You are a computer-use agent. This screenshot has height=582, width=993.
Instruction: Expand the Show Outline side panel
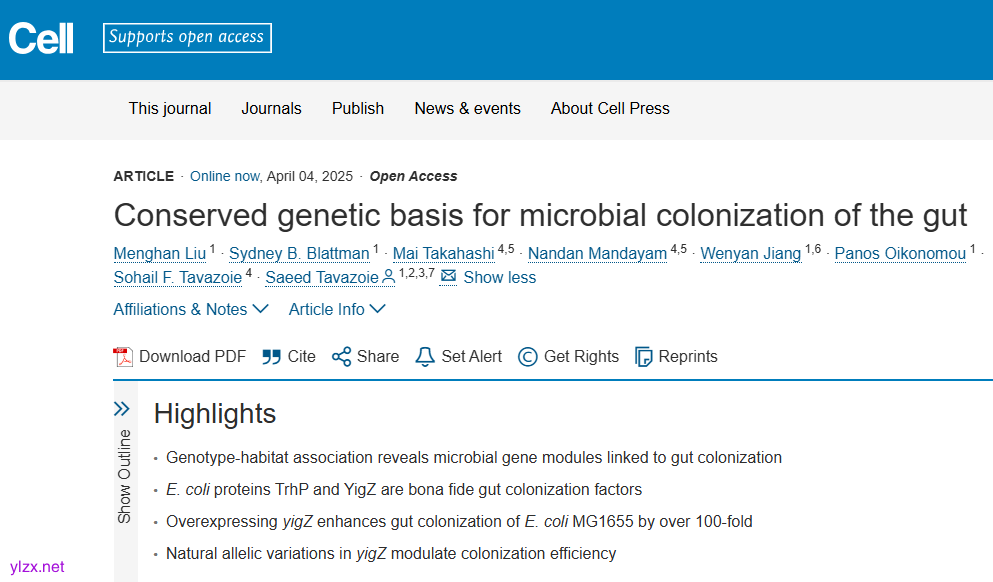click(x=122, y=409)
